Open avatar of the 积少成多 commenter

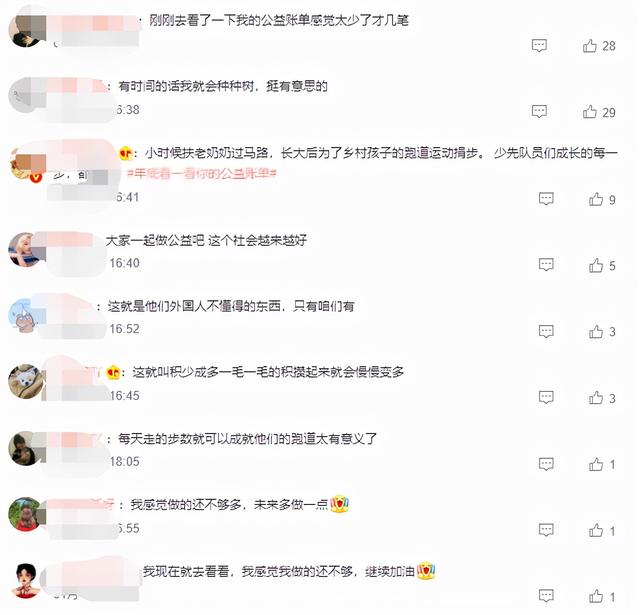25,382
